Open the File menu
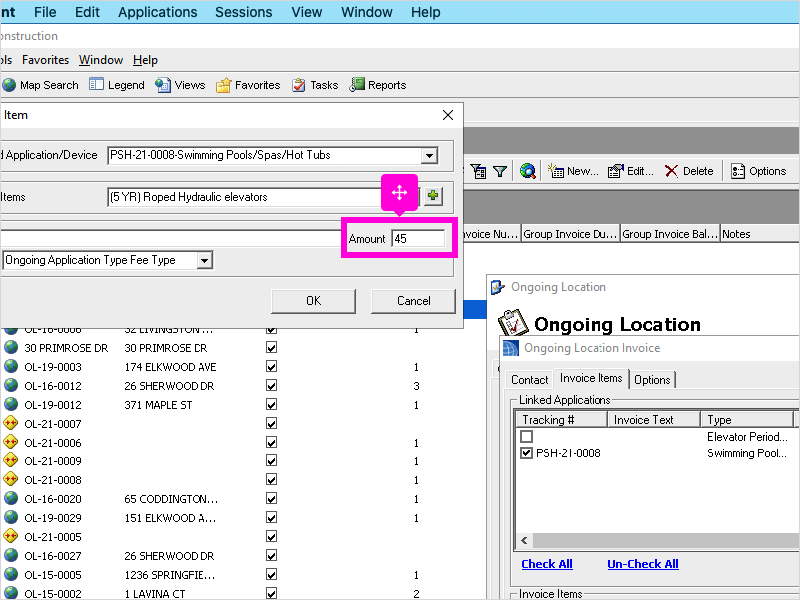 (x=45, y=12)
